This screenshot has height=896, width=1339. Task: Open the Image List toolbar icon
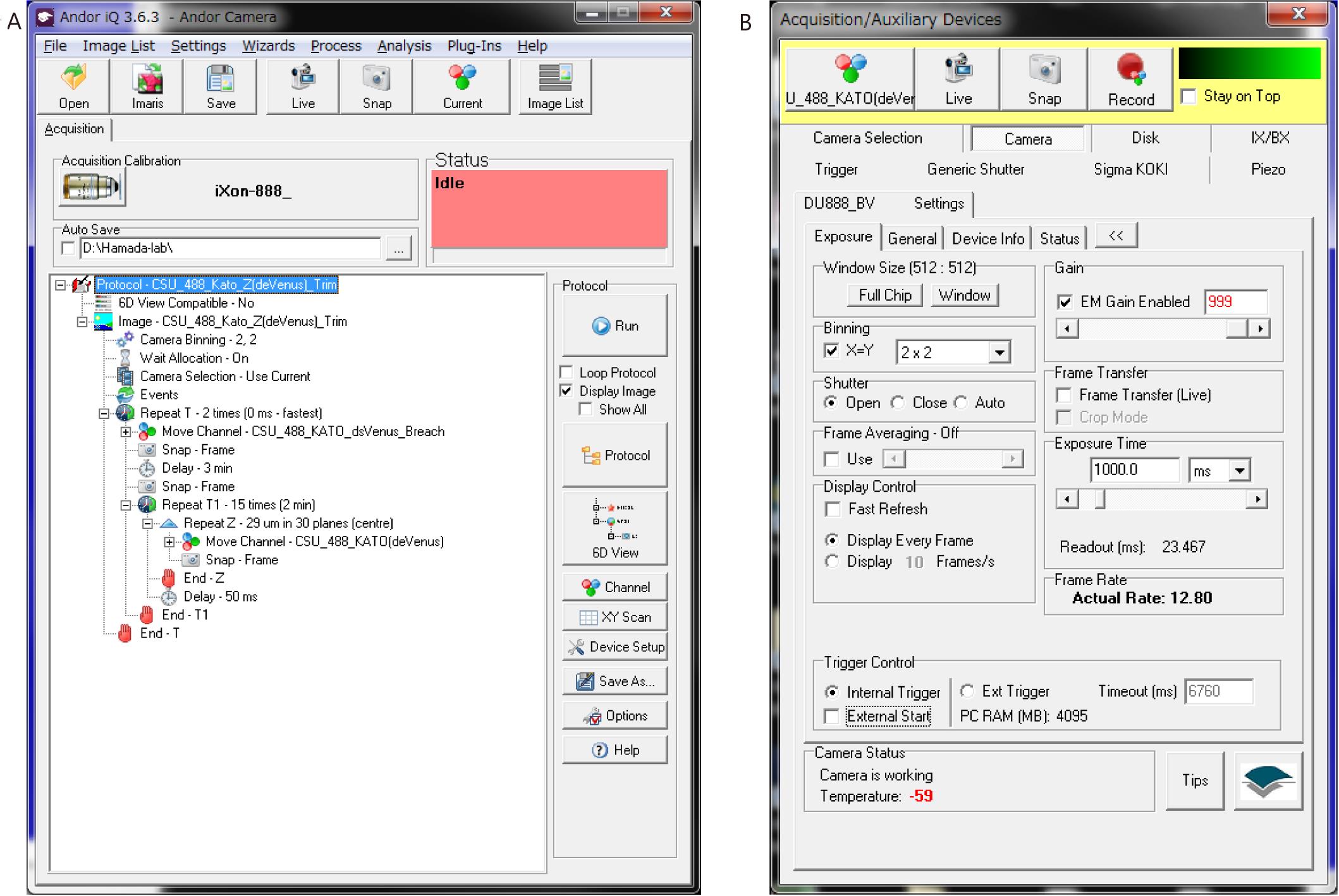pyautogui.click(x=555, y=87)
